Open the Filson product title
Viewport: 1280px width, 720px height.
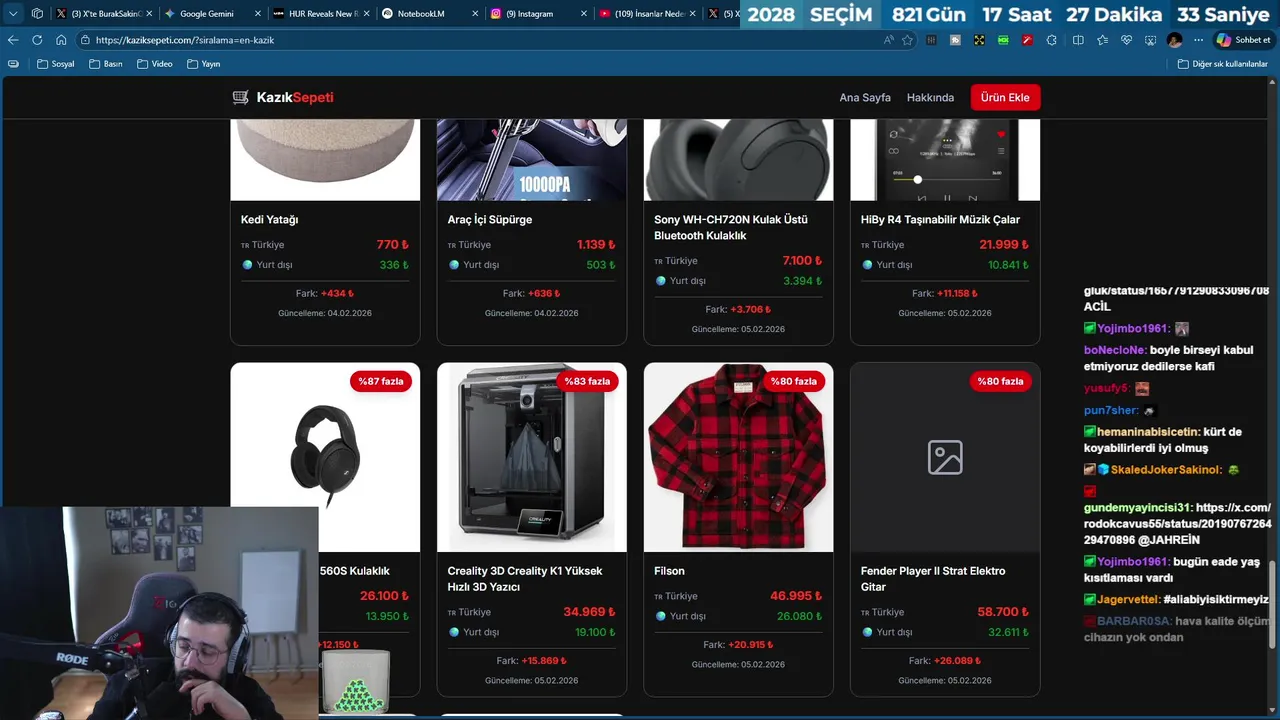point(669,571)
